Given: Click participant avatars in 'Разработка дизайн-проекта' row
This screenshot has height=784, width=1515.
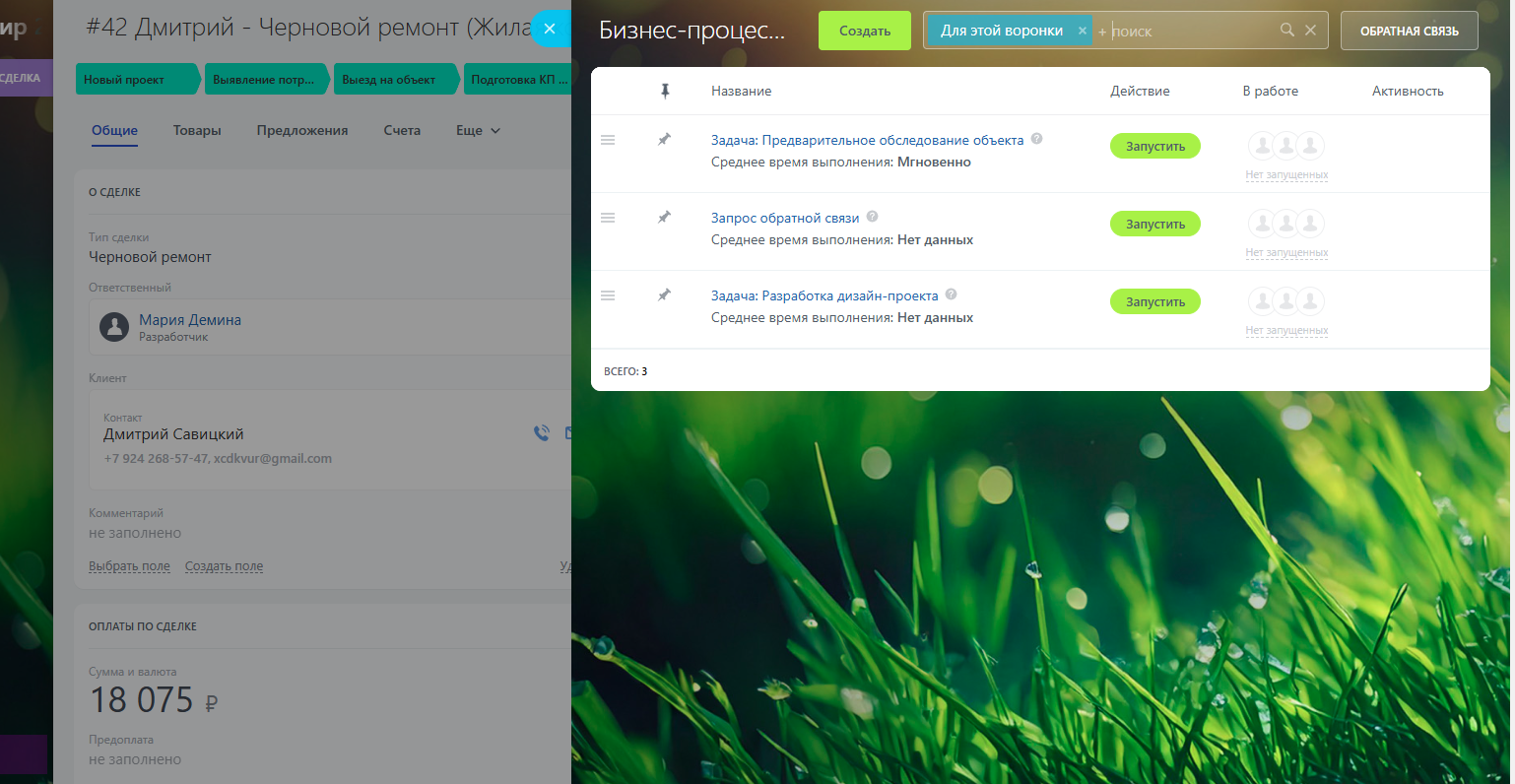Looking at the screenshot, I should 1286,301.
